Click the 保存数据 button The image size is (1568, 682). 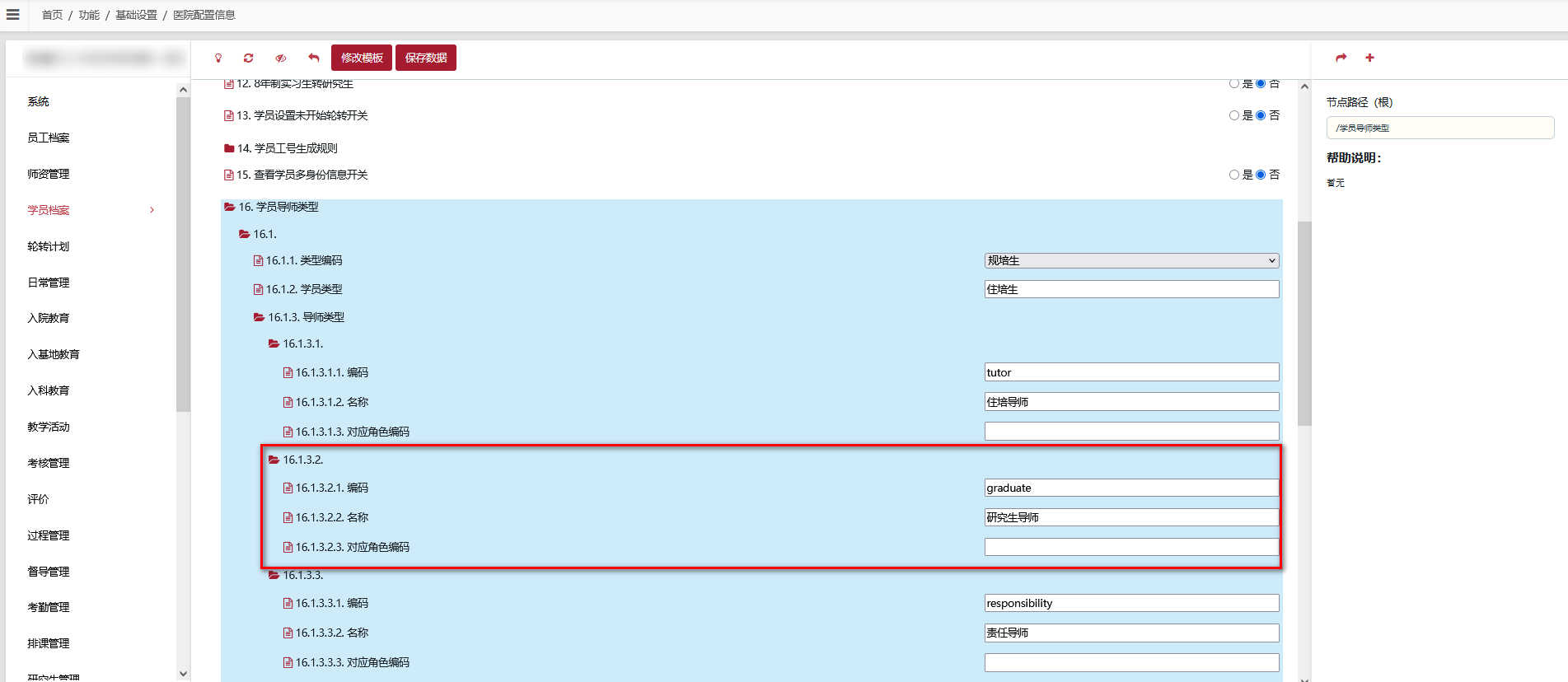(426, 58)
